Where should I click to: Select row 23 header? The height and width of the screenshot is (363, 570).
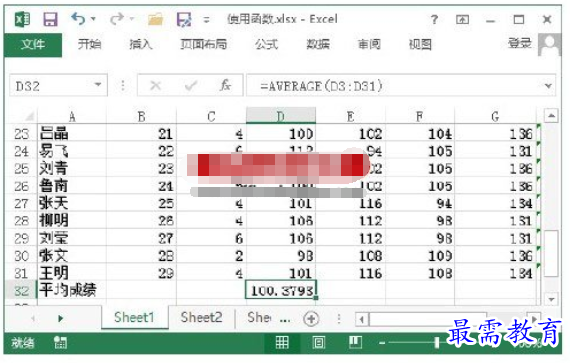tap(21, 134)
